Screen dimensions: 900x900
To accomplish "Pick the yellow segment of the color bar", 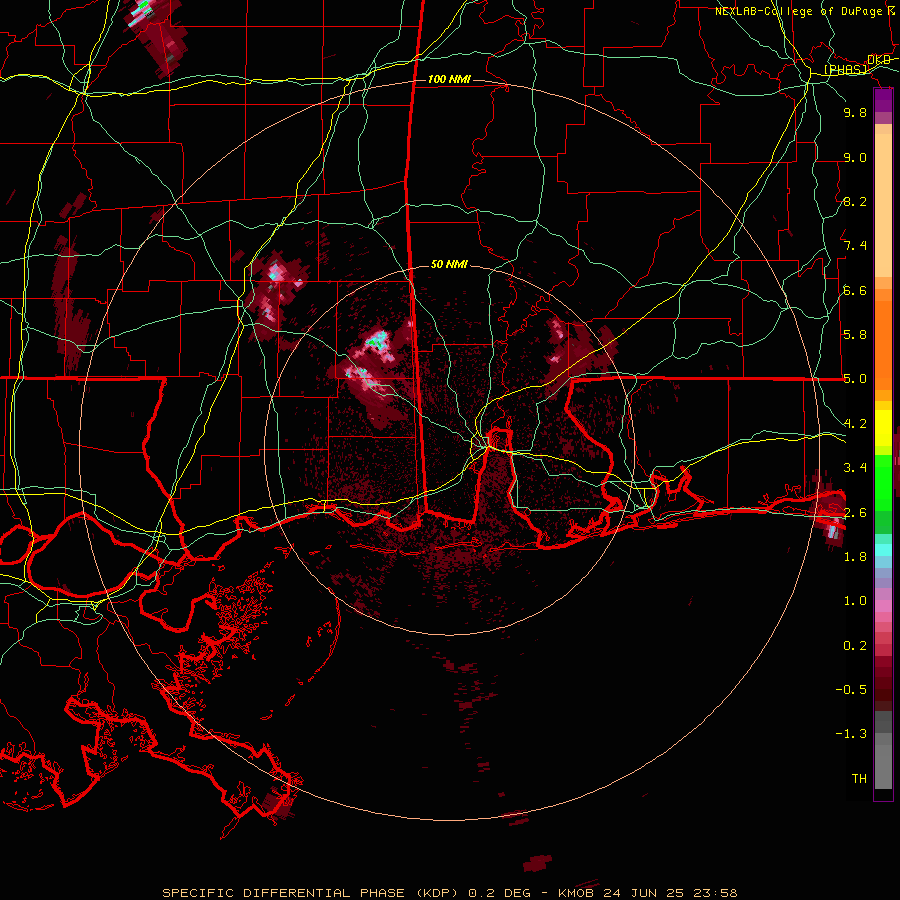I will tap(883, 429).
